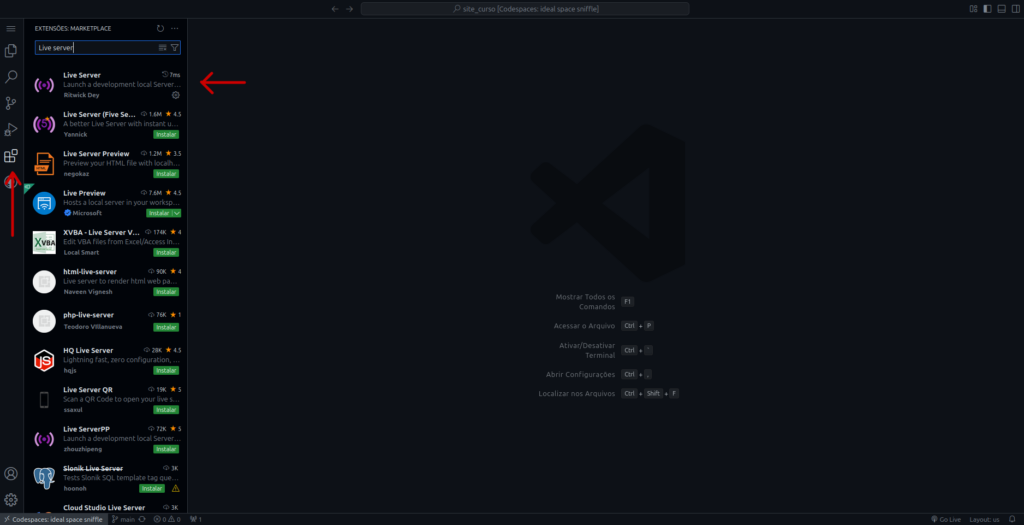Open the Source Control view
The image size is (1024, 525).
[x=11, y=103]
